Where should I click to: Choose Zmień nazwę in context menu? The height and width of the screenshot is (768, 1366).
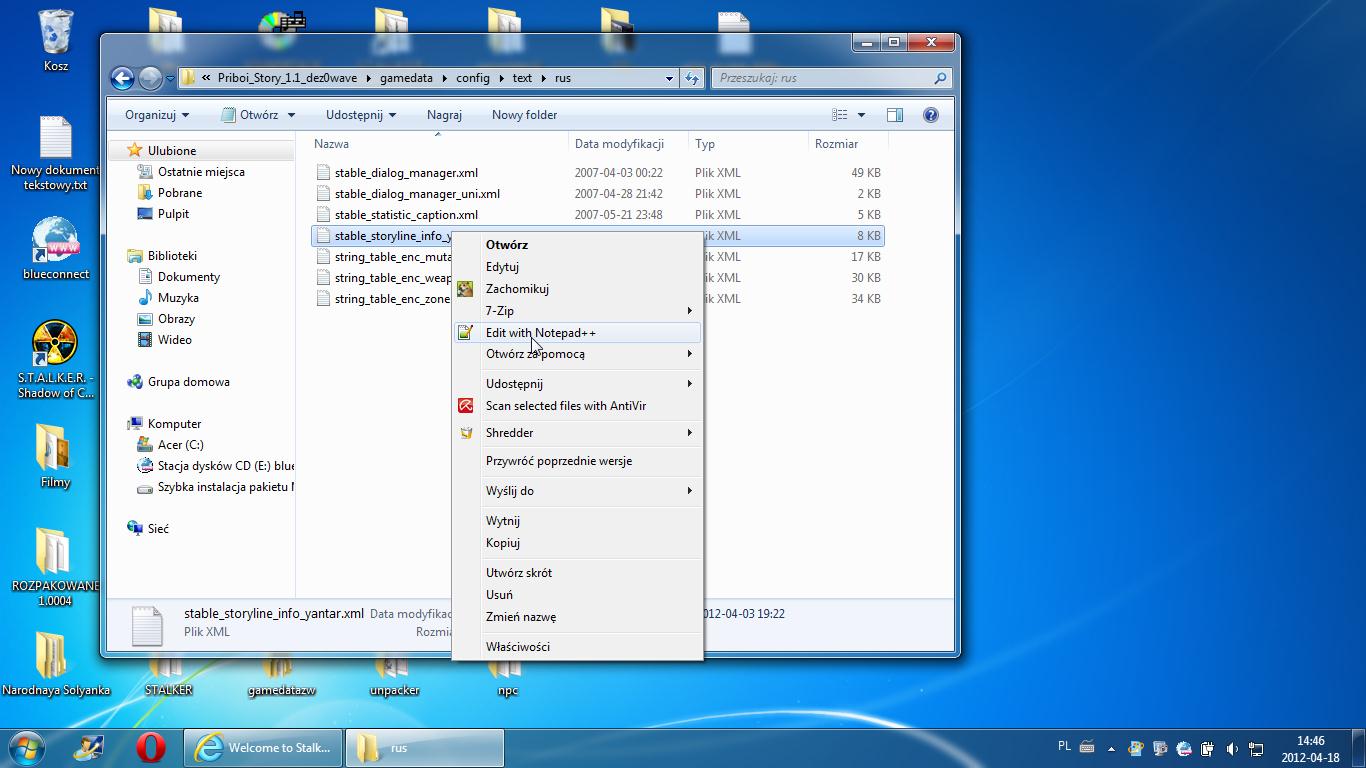coord(577,617)
